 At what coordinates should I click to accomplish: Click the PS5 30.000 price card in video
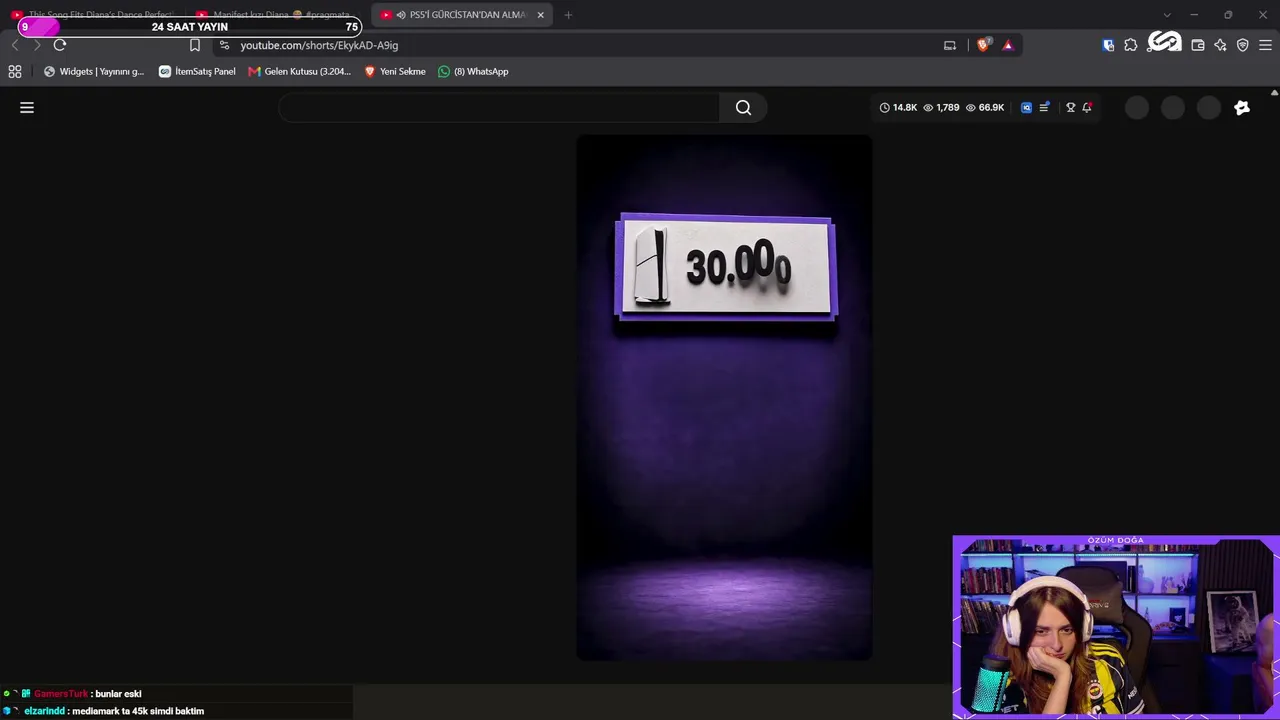coord(725,267)
